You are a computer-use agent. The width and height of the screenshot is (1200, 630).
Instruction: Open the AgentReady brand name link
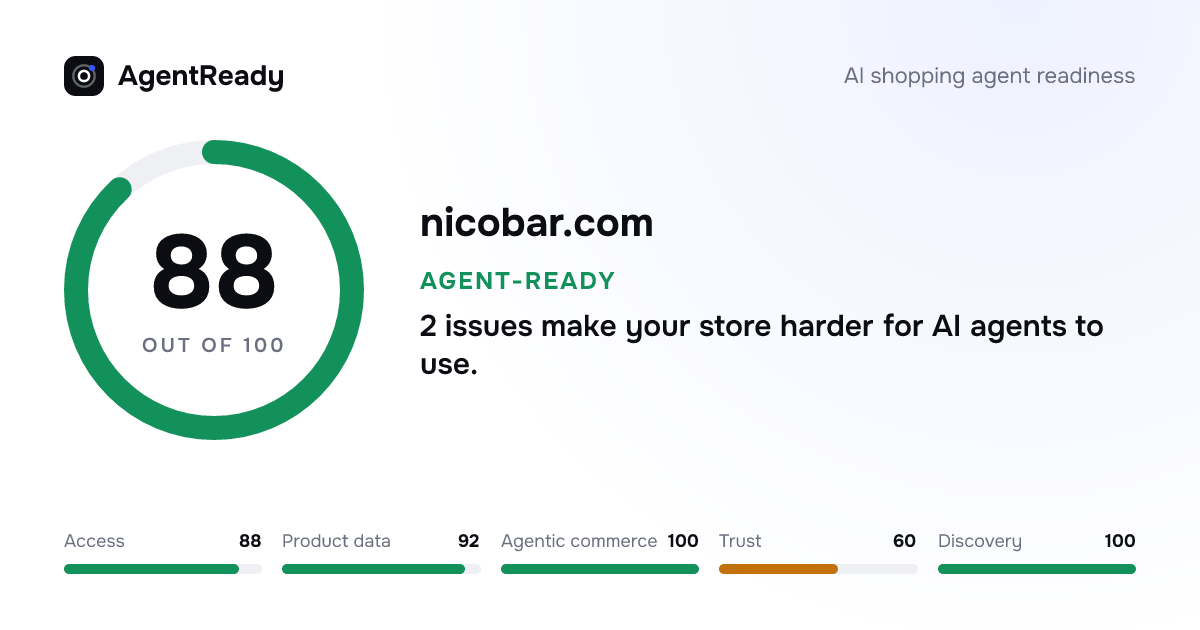tap(201, 76)
